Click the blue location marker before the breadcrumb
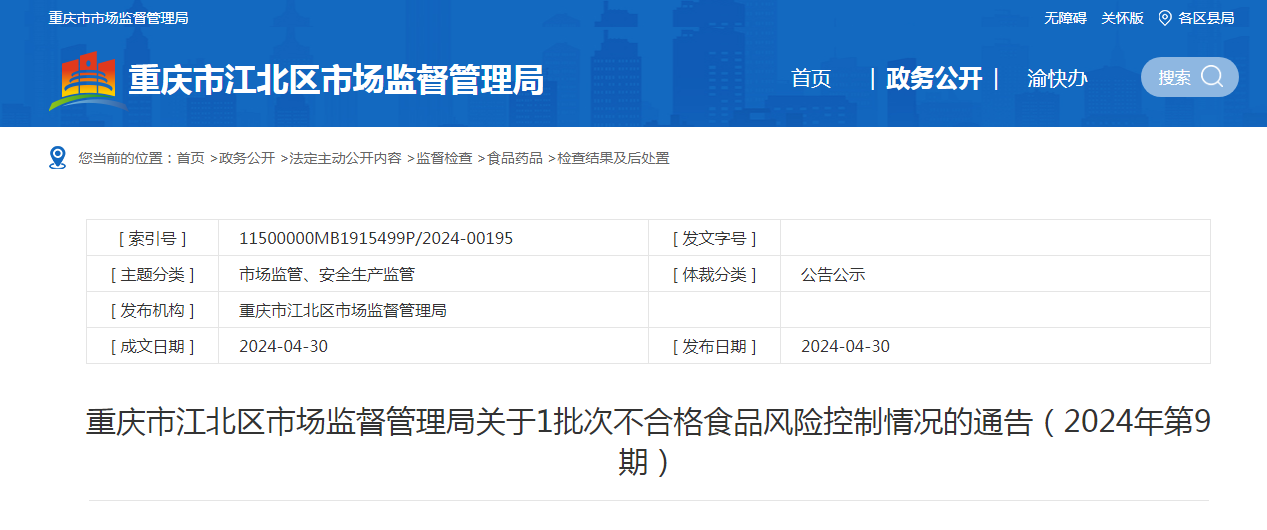 pos(57,158)
